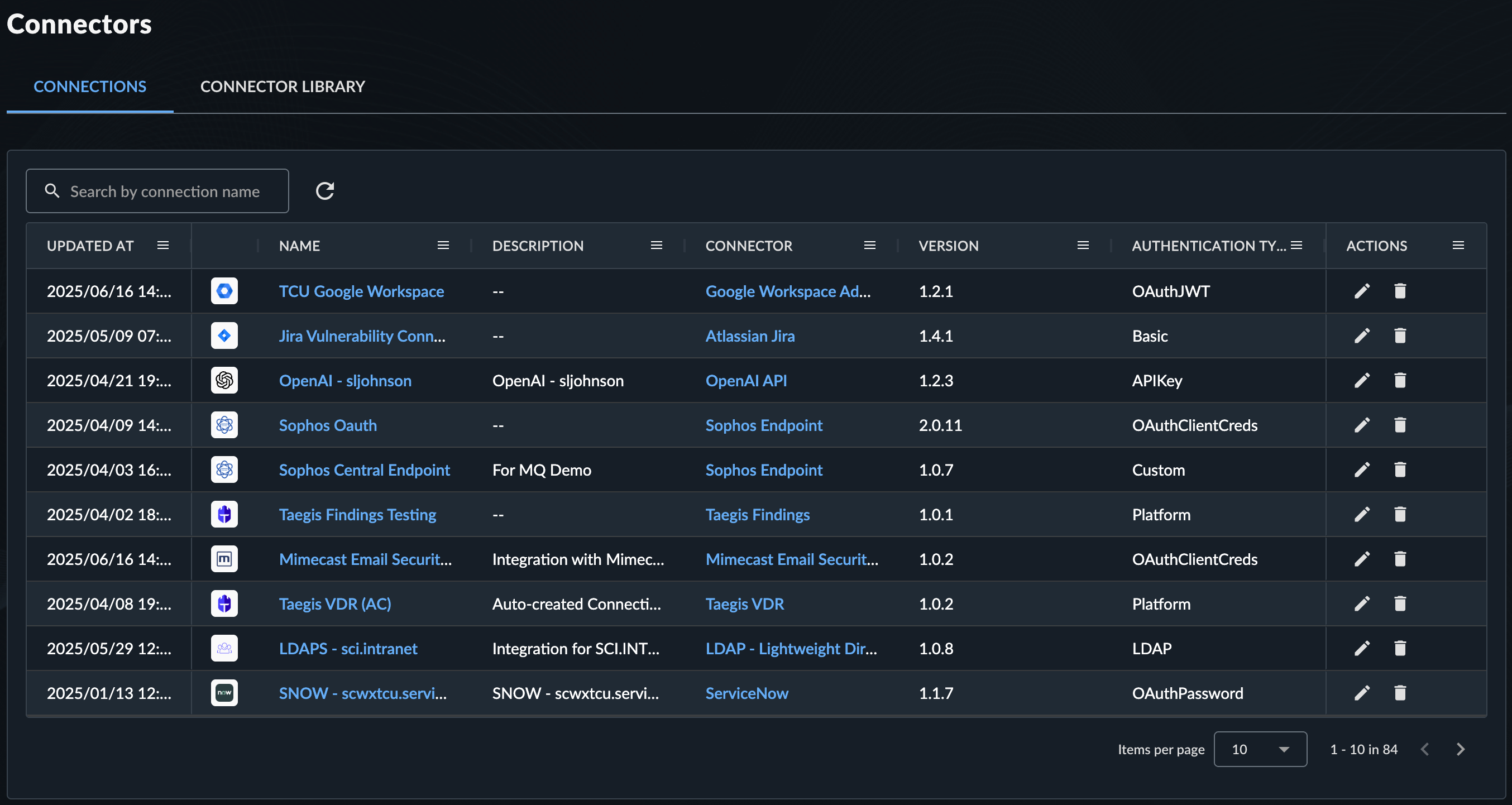Open the Items per page dropdown

point(1260,749)
